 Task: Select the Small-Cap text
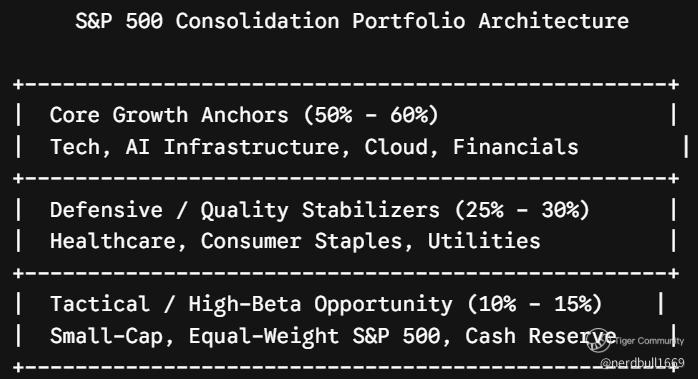click(x=106, y=336)
